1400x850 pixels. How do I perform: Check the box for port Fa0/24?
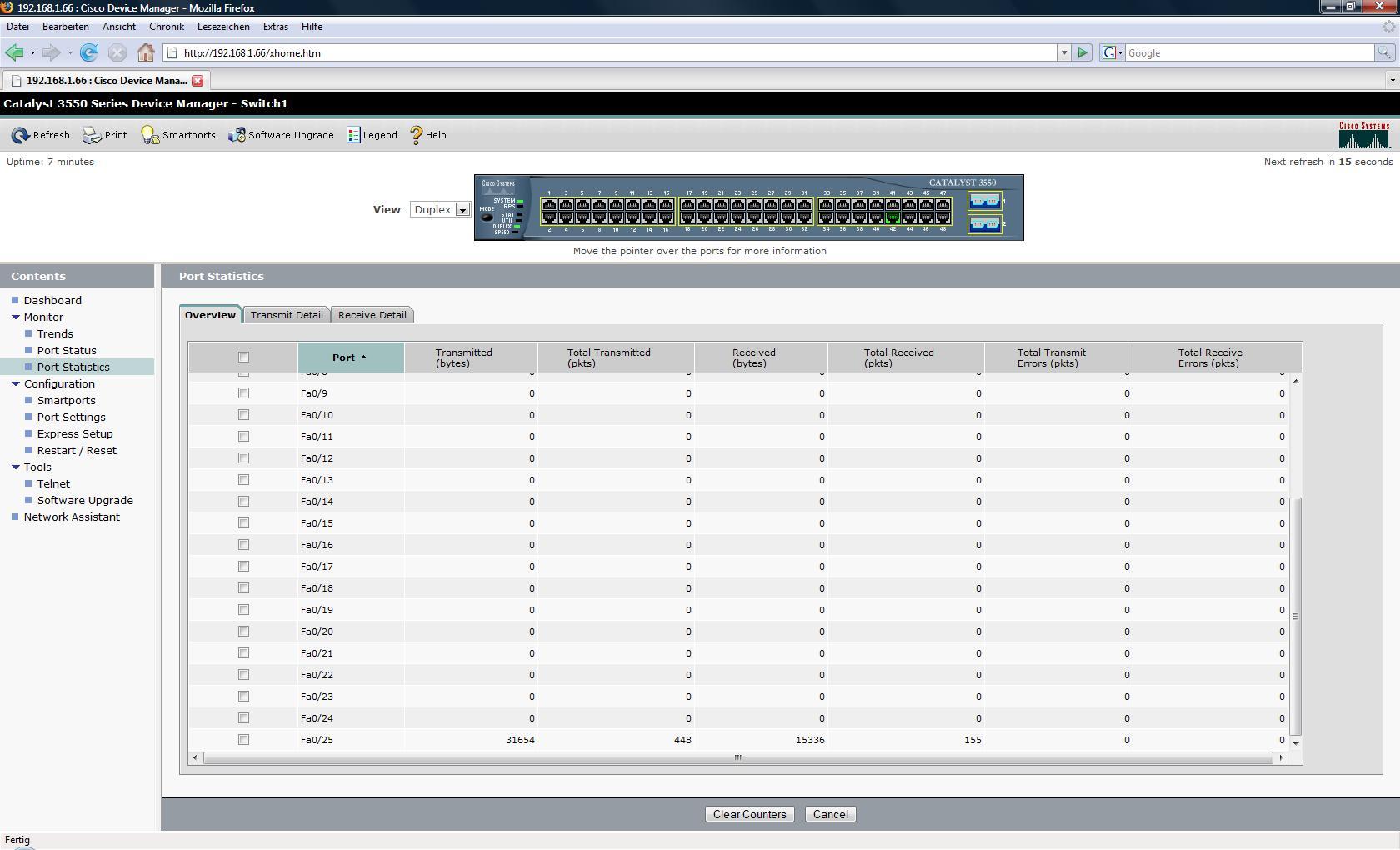(243, 718)
